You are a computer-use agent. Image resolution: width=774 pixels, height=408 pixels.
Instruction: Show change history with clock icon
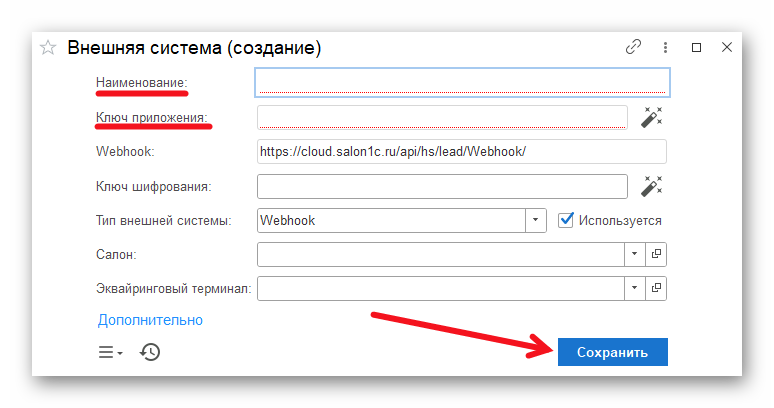[150, 352]
